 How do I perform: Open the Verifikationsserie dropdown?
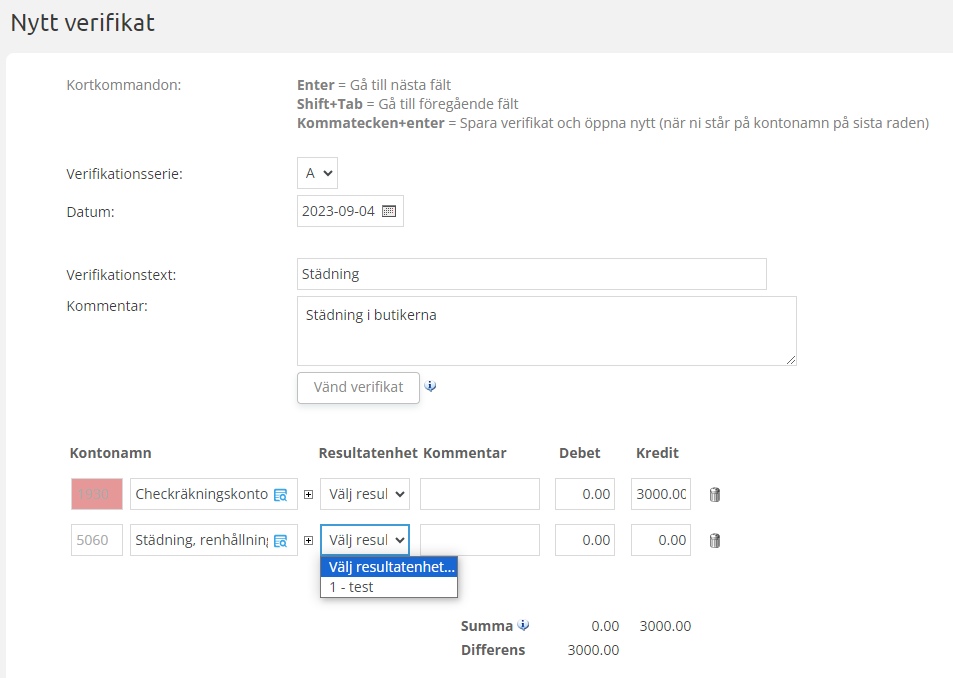tap(317, 173)
